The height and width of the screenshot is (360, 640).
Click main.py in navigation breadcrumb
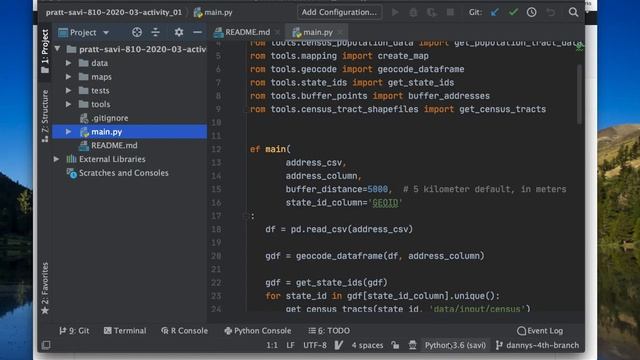pos(213,12)
